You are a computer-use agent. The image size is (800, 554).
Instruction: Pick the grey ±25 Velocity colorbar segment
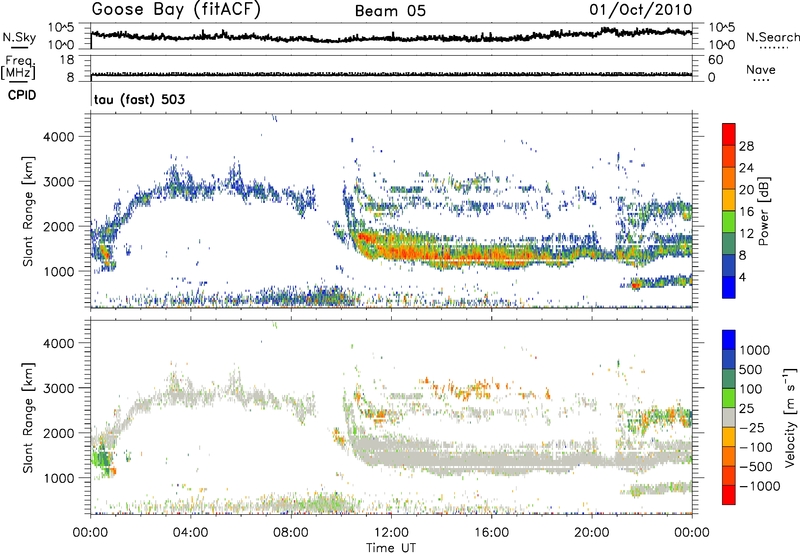point(729,418)
